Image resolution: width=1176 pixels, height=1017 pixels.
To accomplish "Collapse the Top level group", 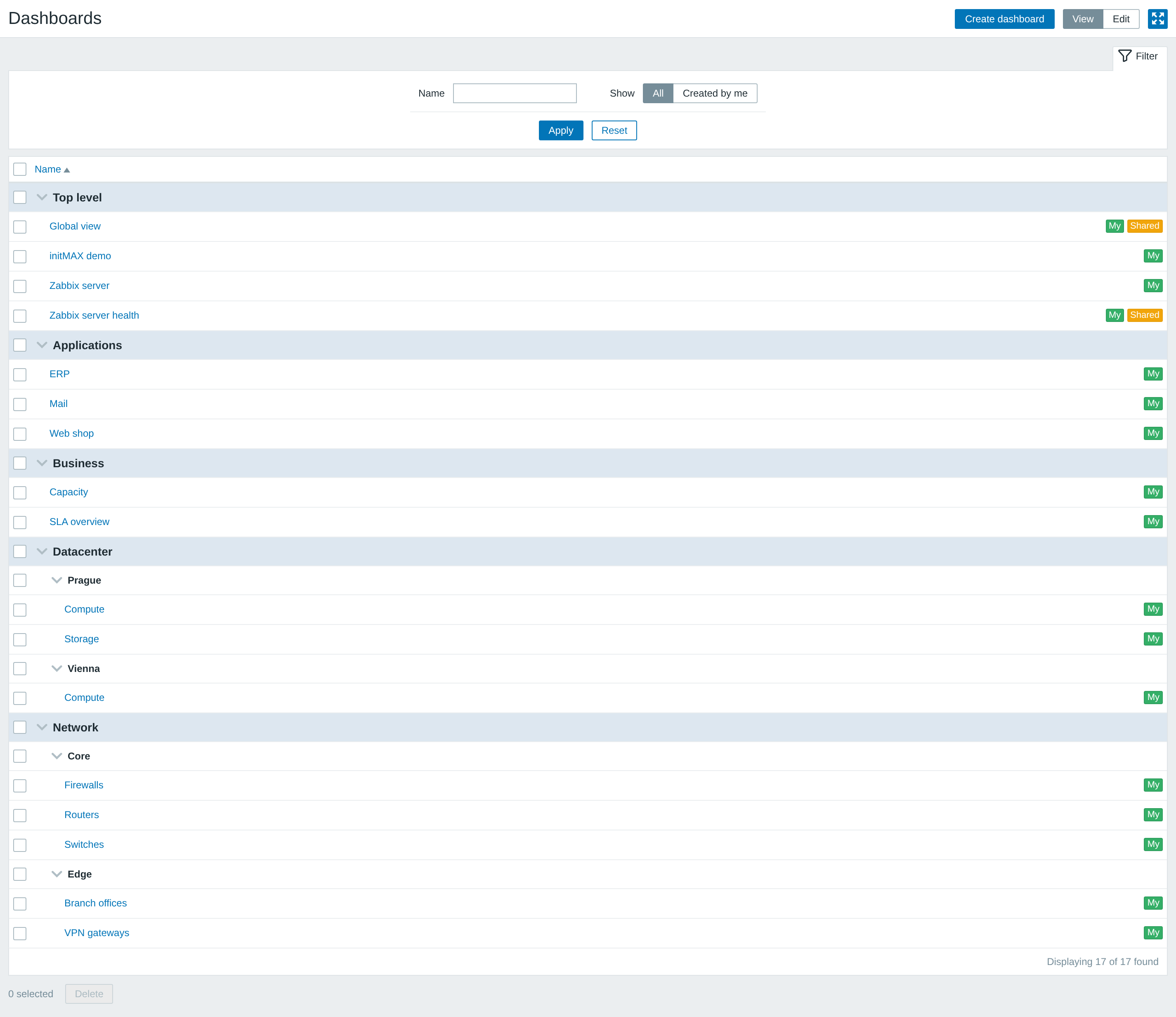I will pyautogui.click(x=42, y=198).
